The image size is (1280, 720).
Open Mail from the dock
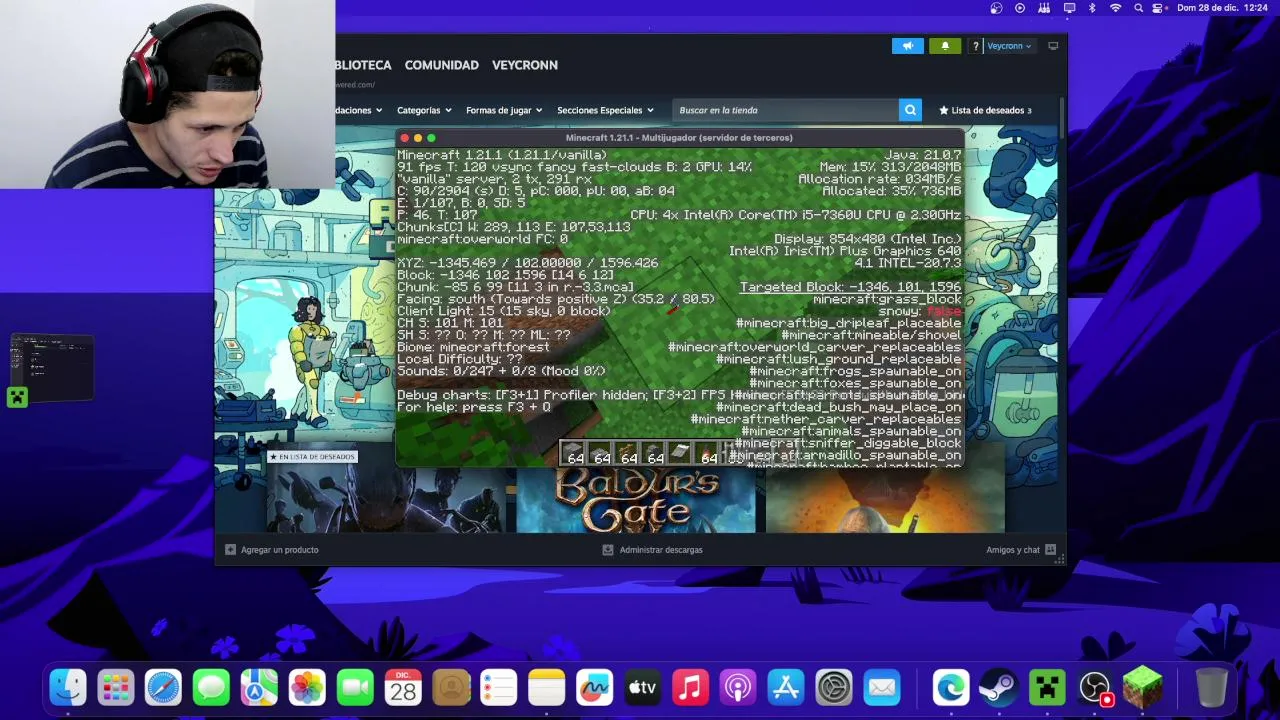(882, 688)
